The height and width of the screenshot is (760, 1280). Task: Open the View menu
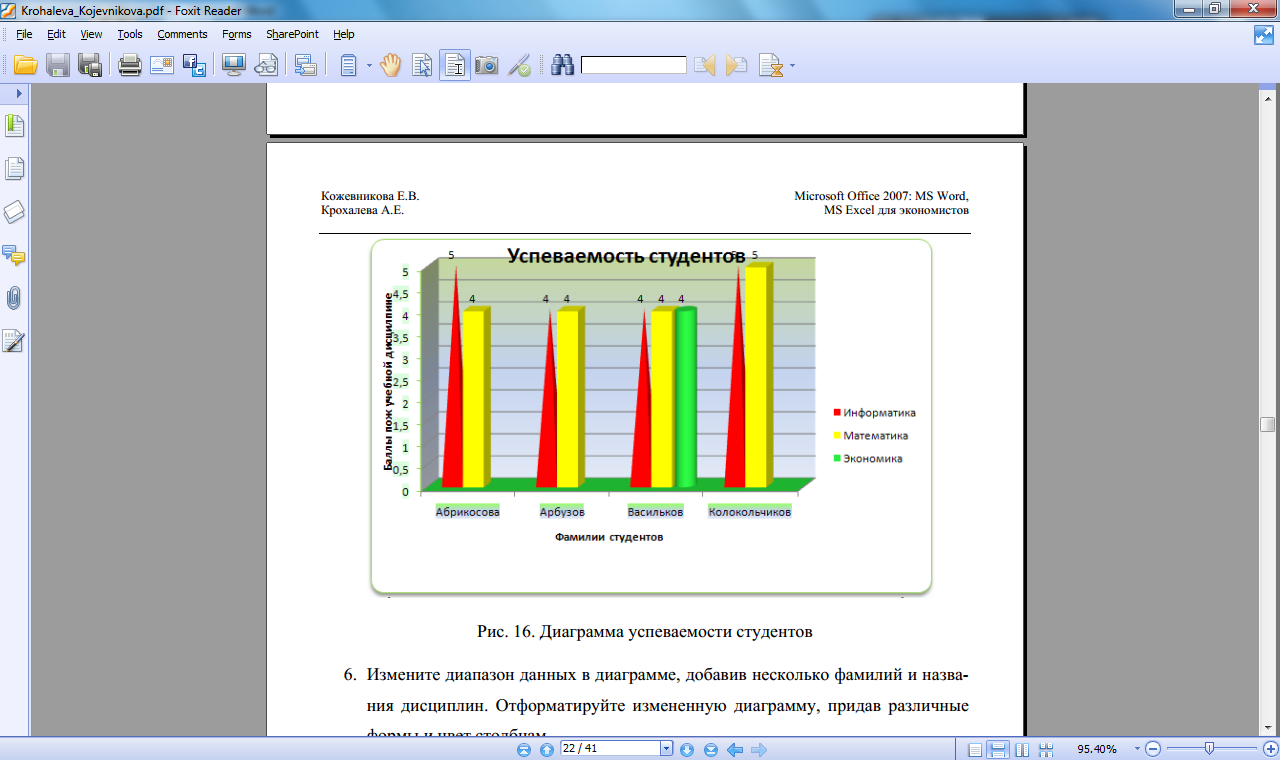[x=91, y=34]
